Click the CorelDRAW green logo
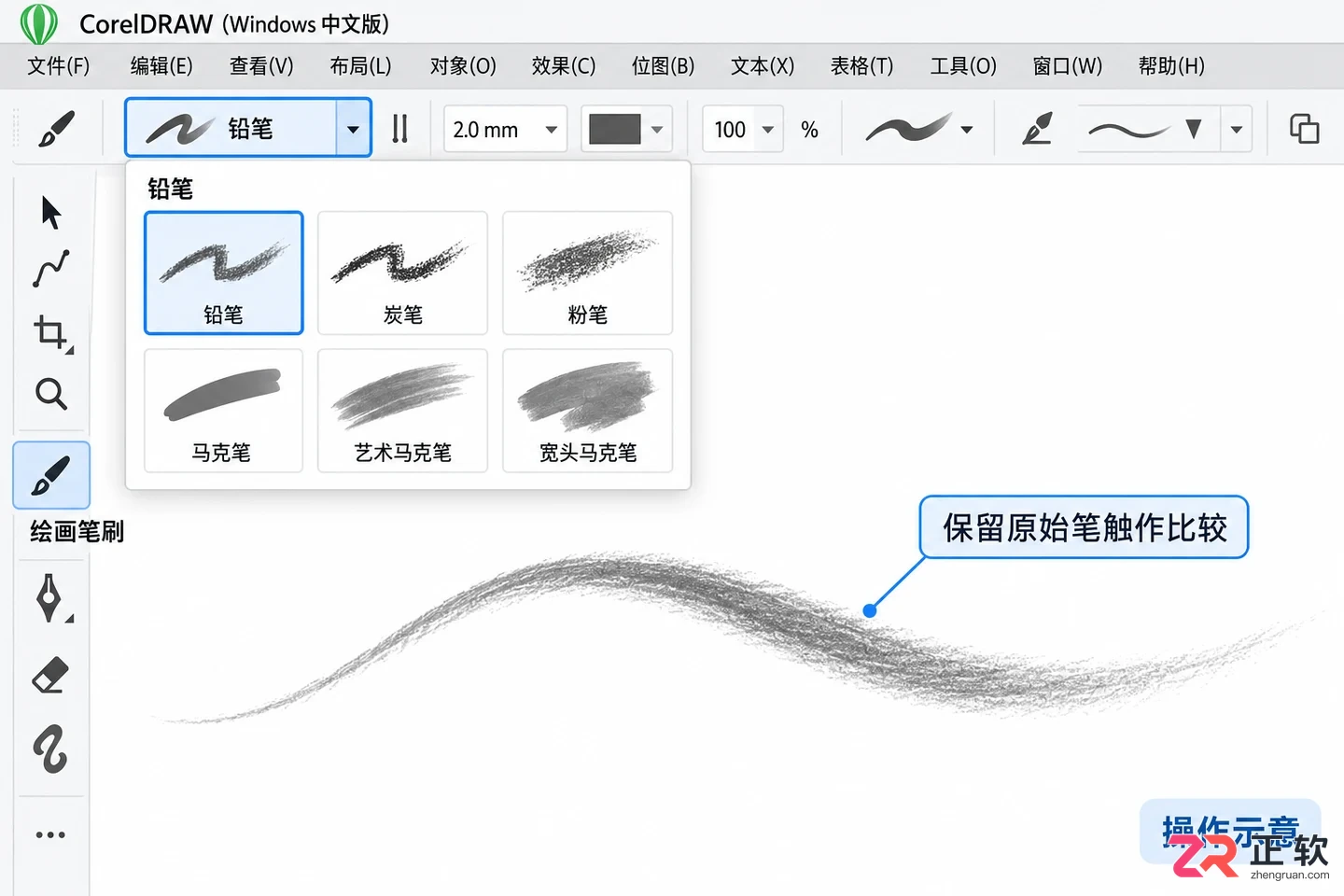The width and height of the screenshot is (1344, 896). (39, 23)
